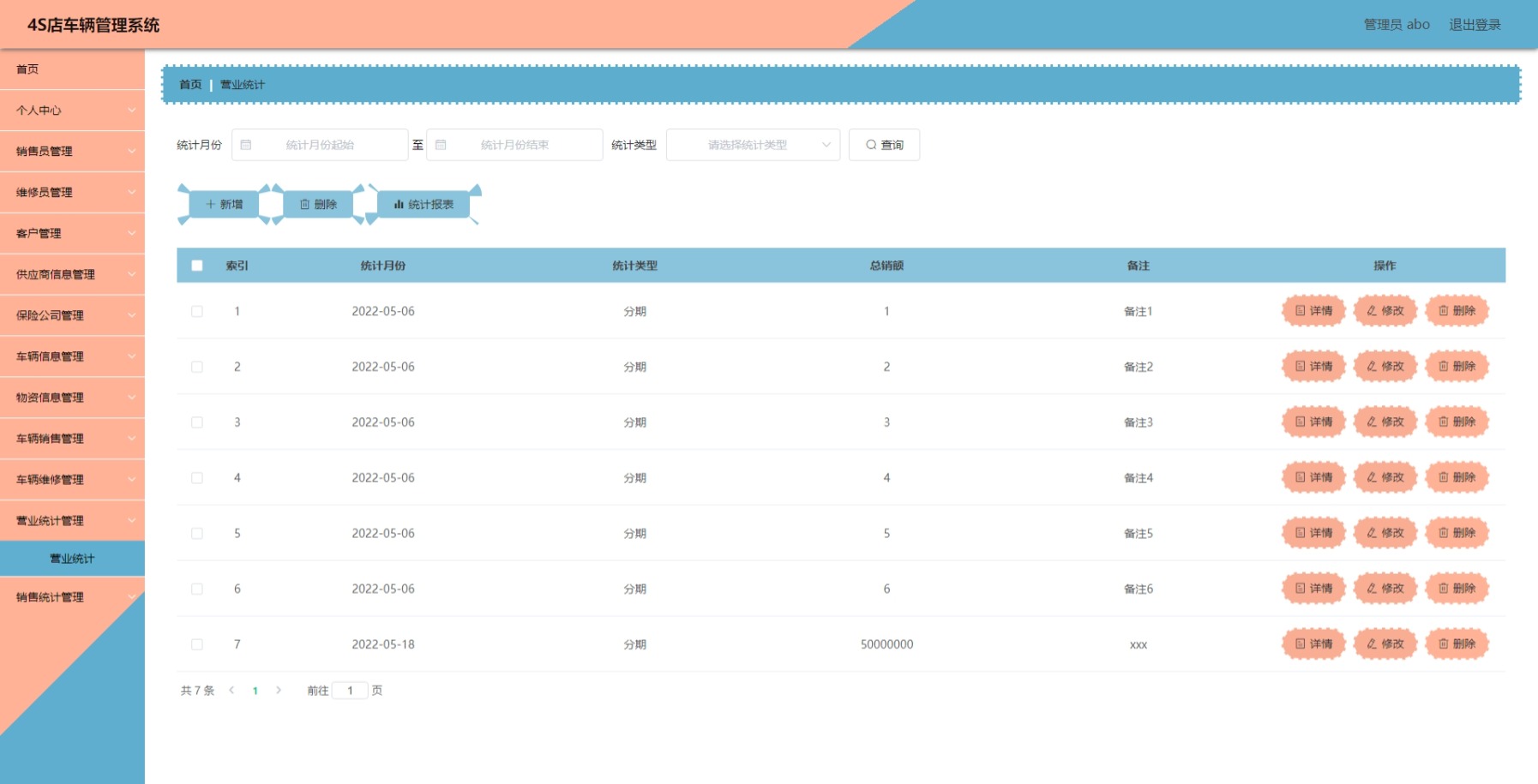
Task: Click the 统计月份起始 date input
Action: pyautogui.click(x=320, y=145)
